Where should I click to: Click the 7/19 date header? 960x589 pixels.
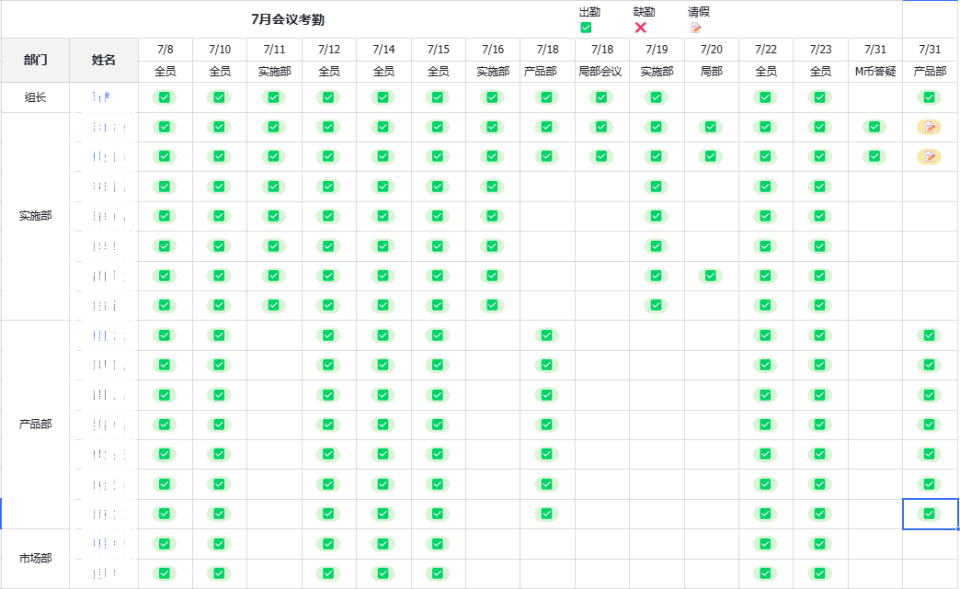pos(657,50)
